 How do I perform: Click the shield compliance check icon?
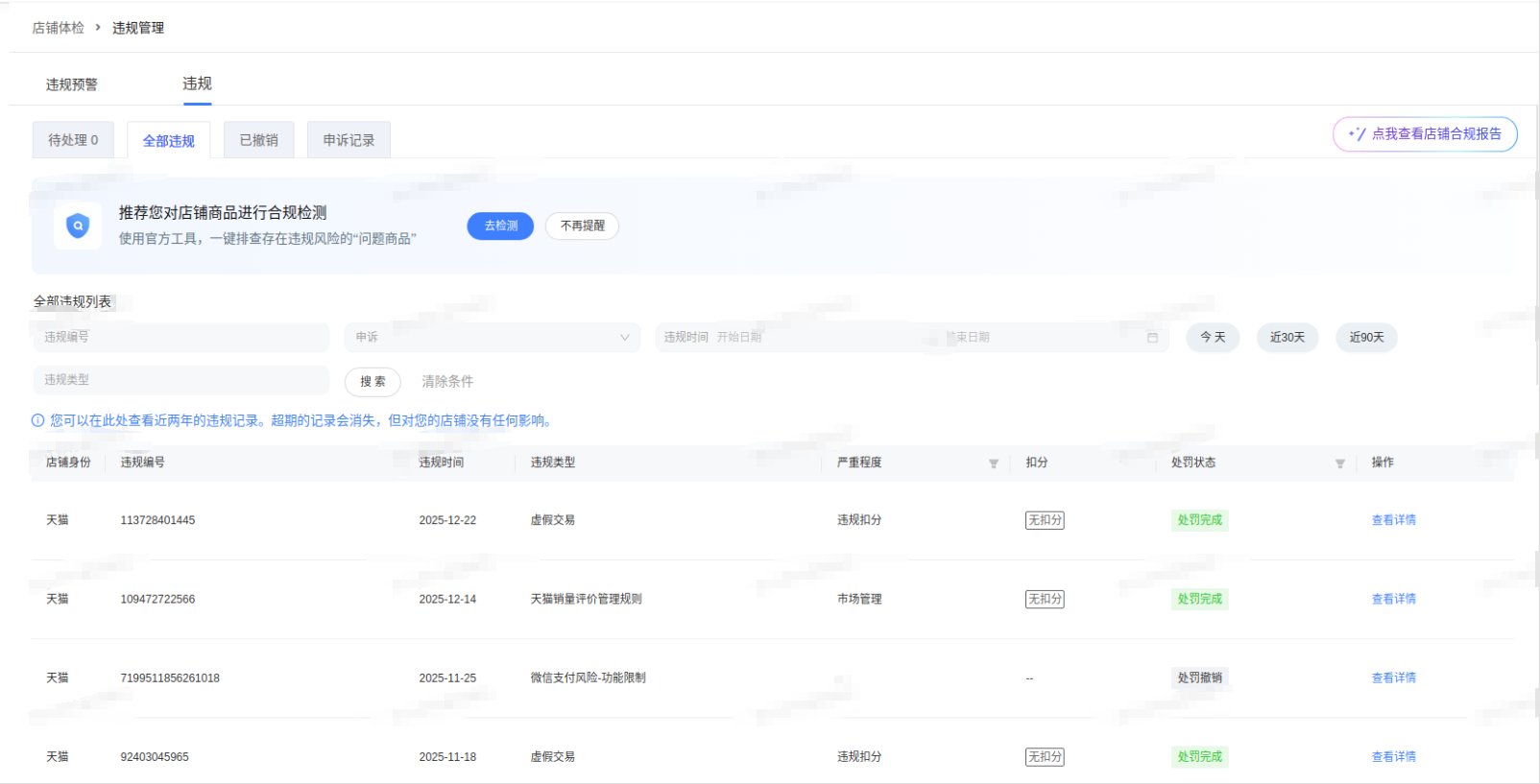point(78,226)
